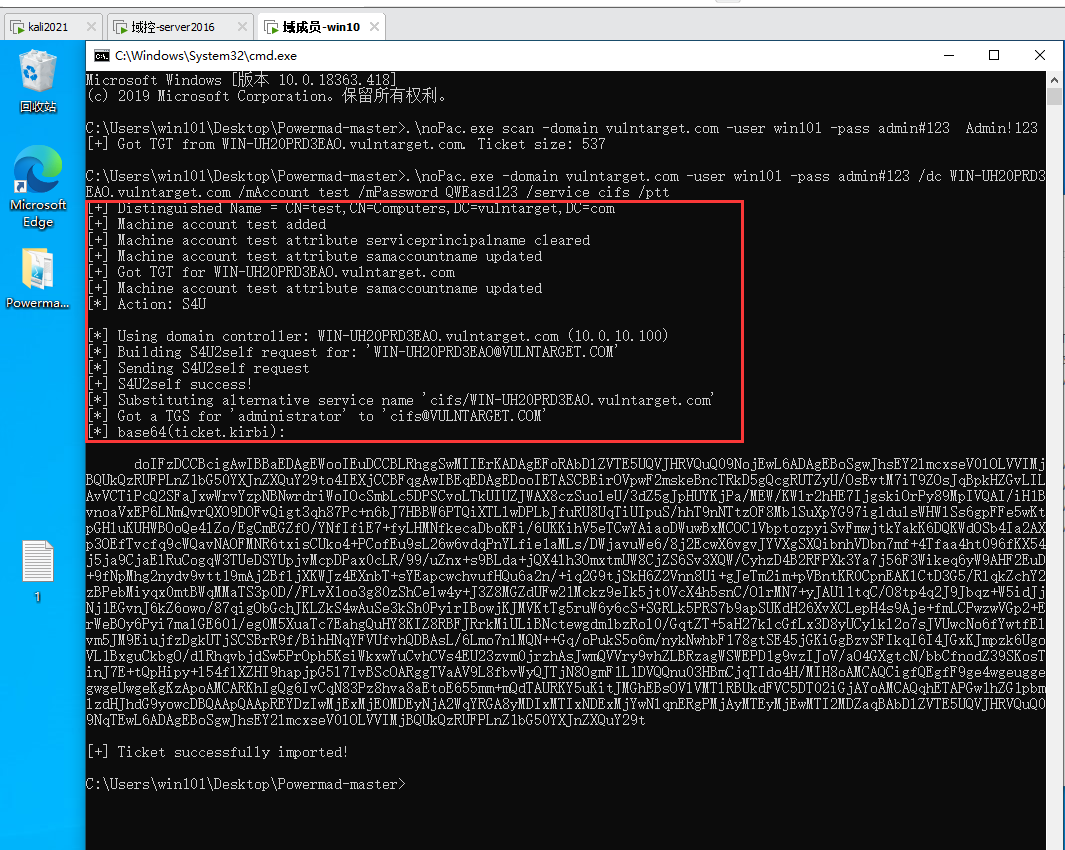
Task: Minimize the cmd.exe window
Action: click(949, 56)
